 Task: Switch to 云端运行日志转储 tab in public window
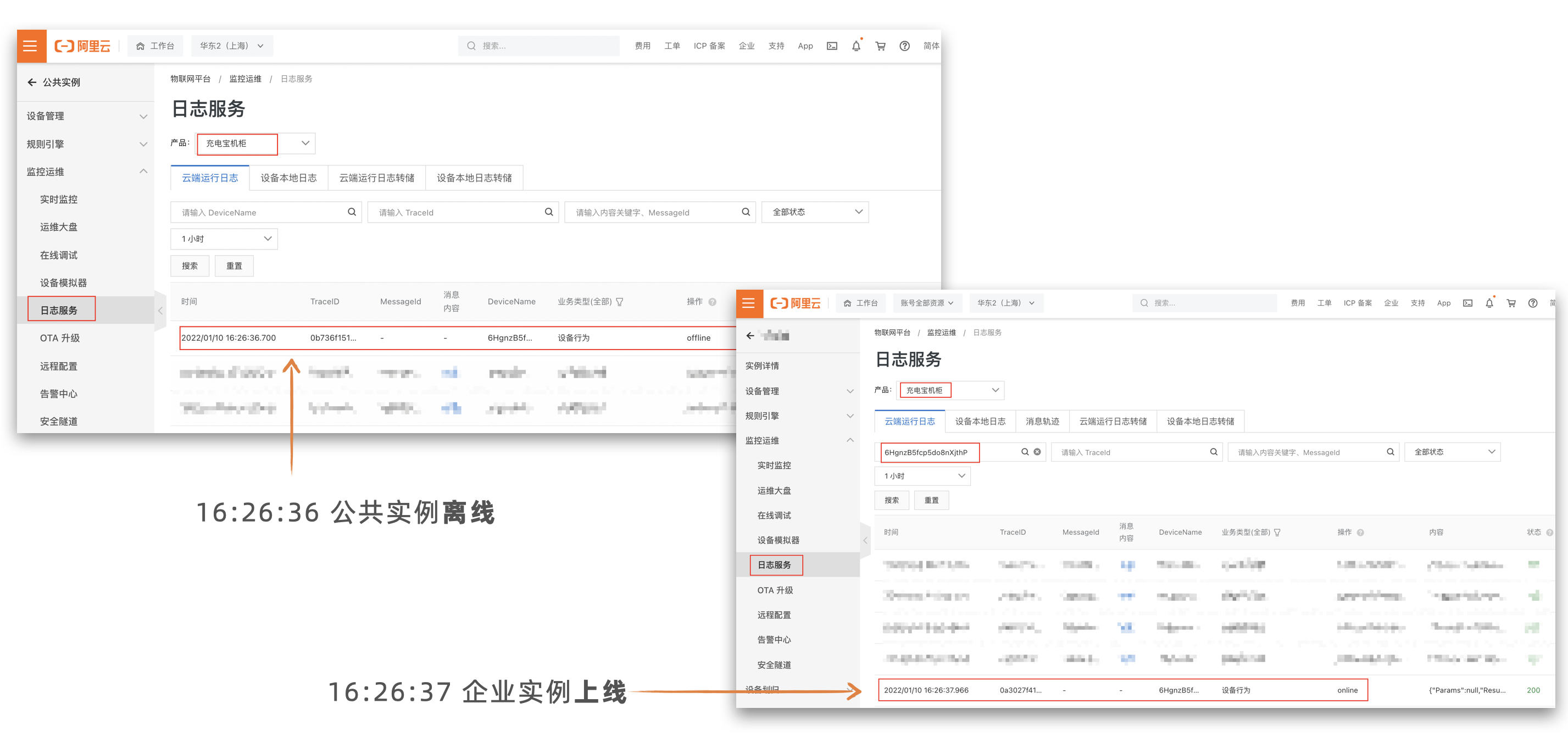(377, 178)
